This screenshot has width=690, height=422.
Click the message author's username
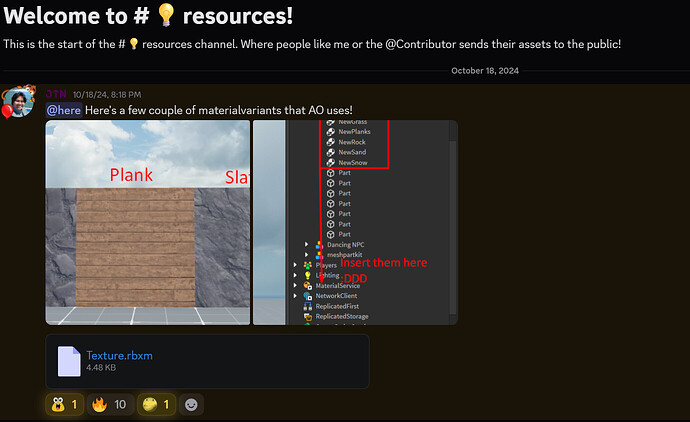[56, 94]
